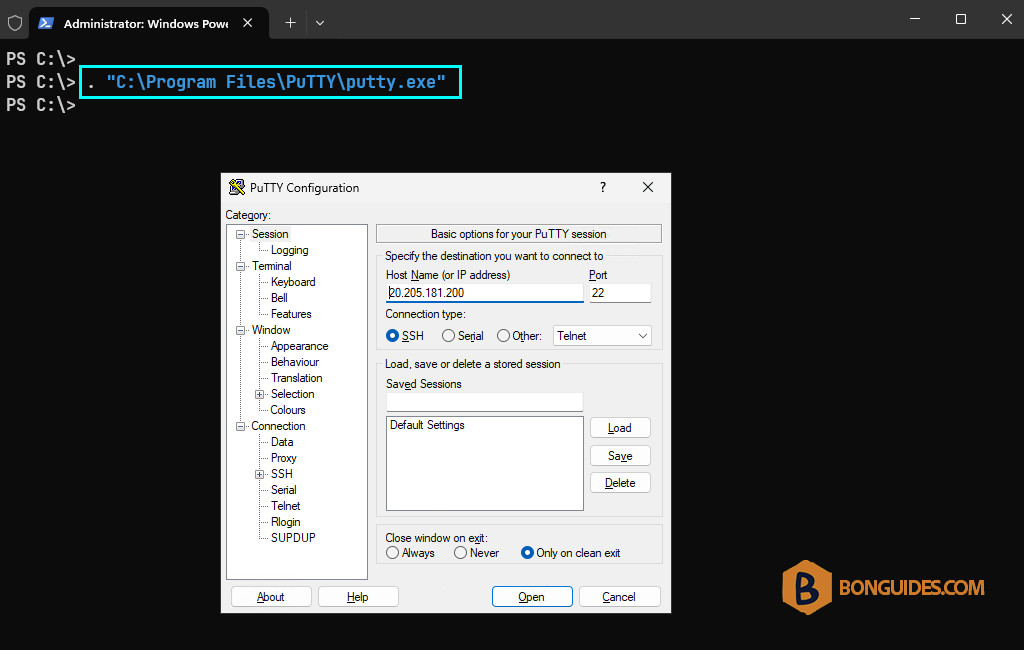This screenshot has height=650, width=1024.
Task: Select Logging in the category tree
Action: [289, 250]
